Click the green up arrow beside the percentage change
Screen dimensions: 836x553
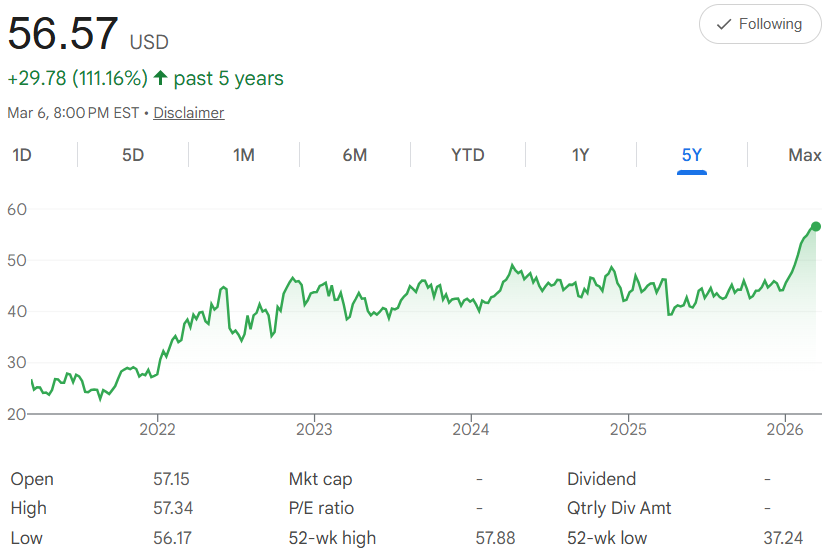pyautogui.click(x=160, y=78)
